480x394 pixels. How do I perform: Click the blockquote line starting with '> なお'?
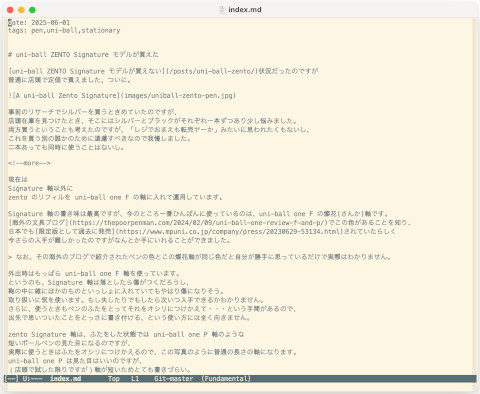[199, 257]
